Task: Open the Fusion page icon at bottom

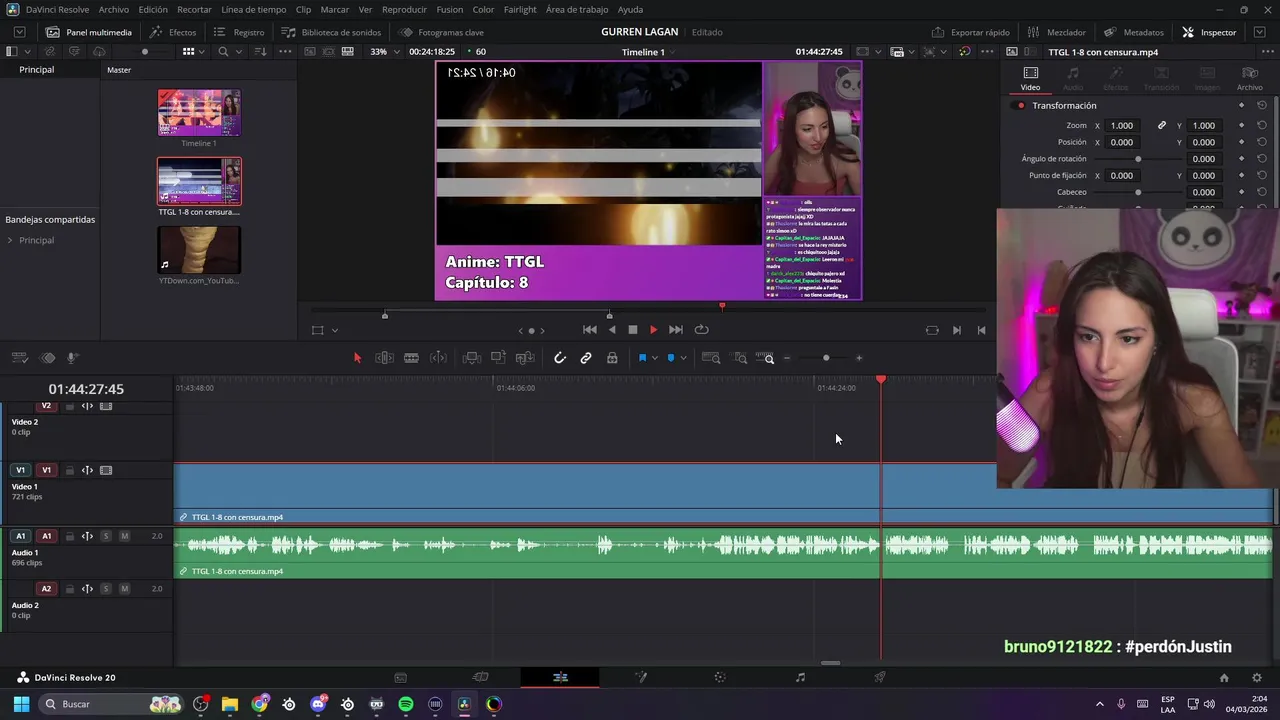Action: [640, 677]
